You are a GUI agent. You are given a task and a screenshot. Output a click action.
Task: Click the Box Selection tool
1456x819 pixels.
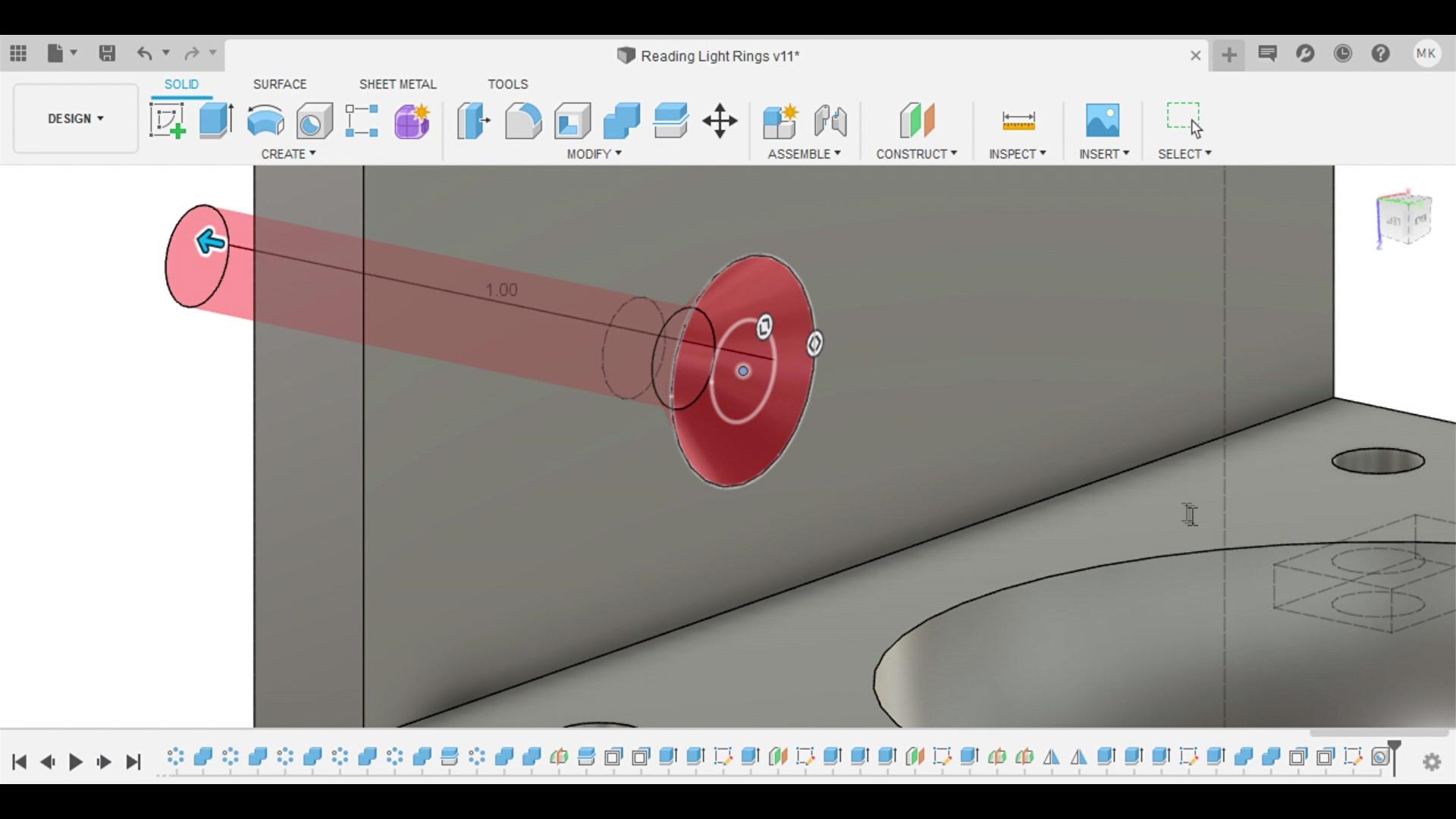(1184, 120)
